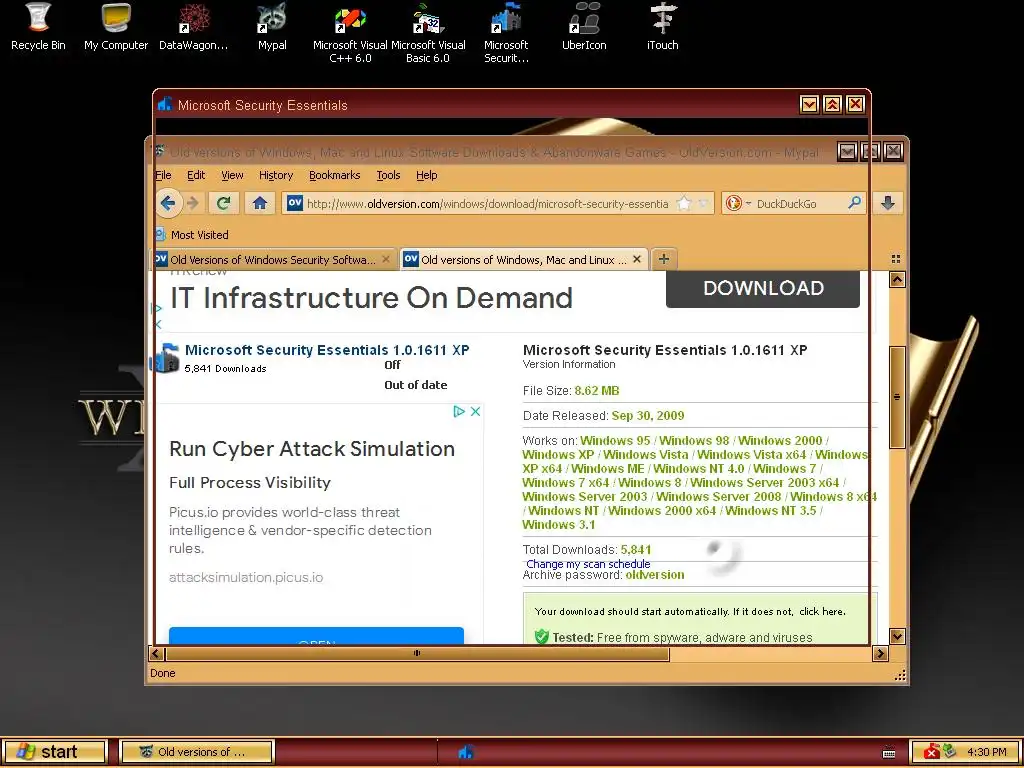The width and height of the screenshot is (1024, 768).
Task: Open the iTouch desktop shortcut
Action: point(662,26)
